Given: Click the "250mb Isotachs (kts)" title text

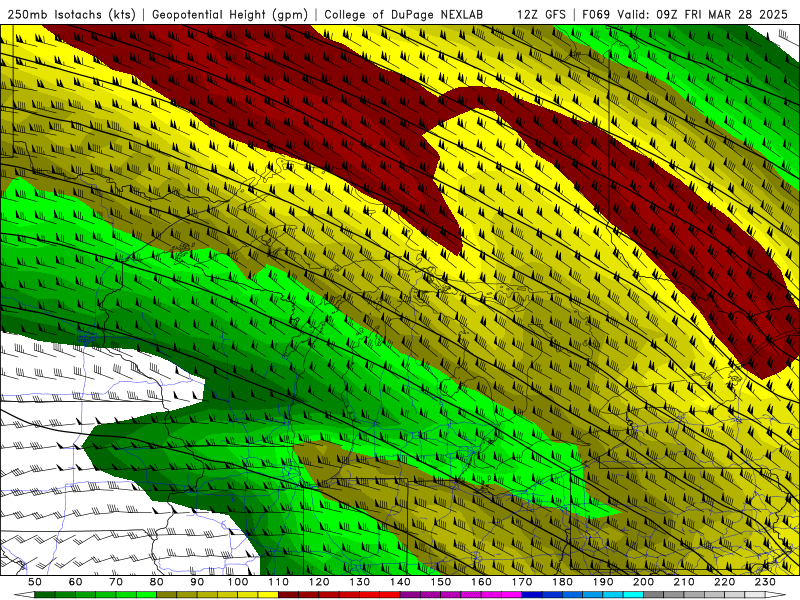Looking at the screenshot, I should (x=71, y=14).
